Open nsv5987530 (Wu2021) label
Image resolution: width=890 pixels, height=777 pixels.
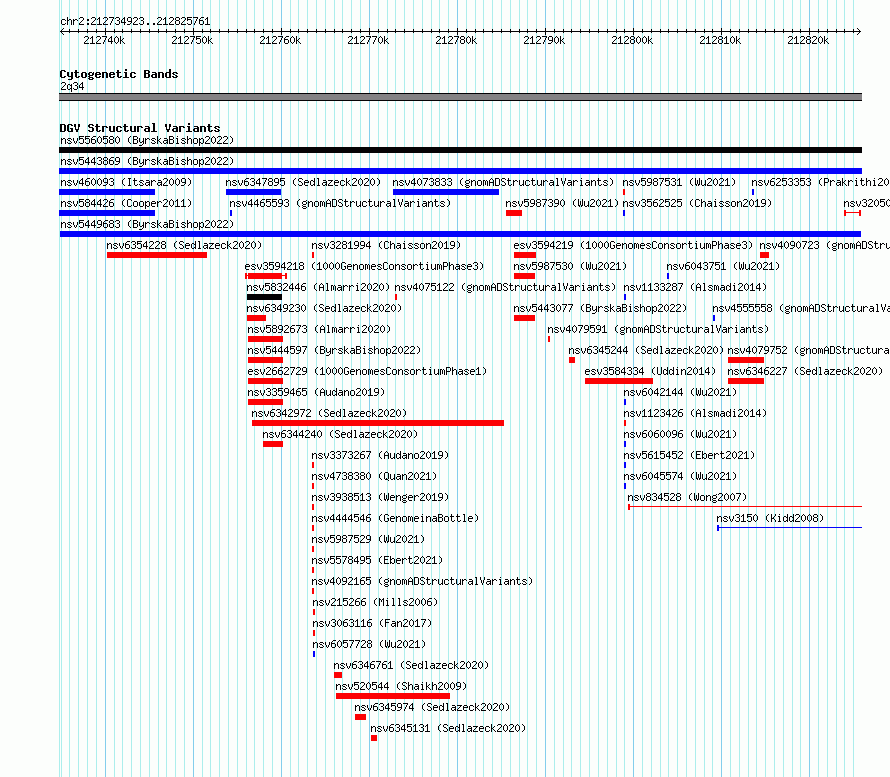[570, 266]
